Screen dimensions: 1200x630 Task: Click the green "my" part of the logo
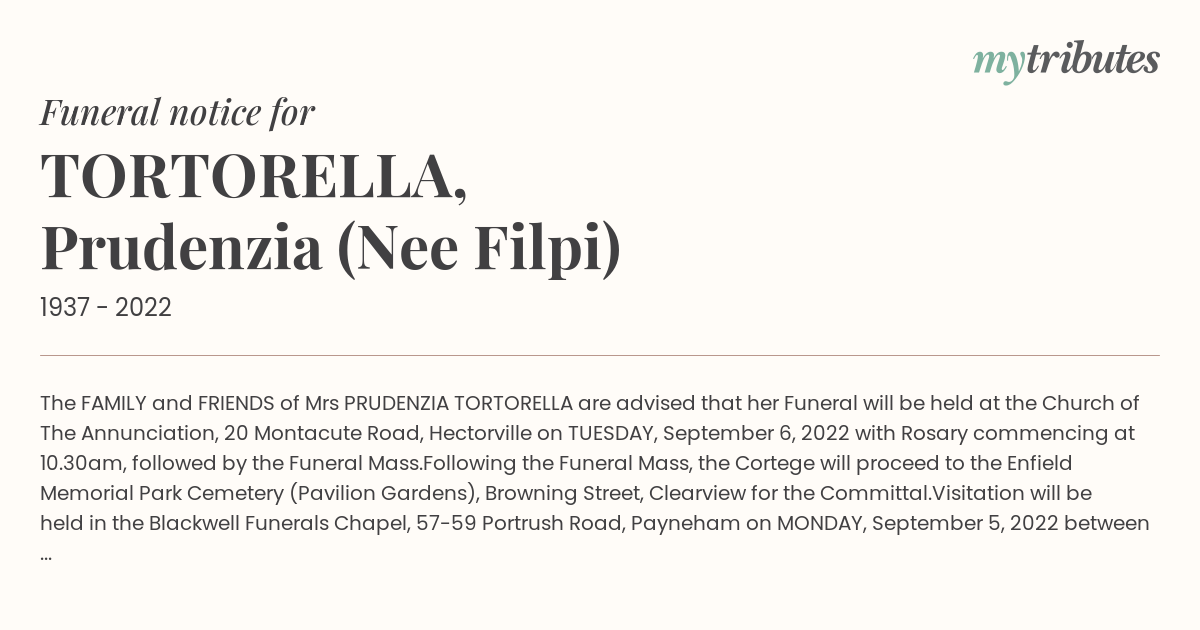[998, 65]
